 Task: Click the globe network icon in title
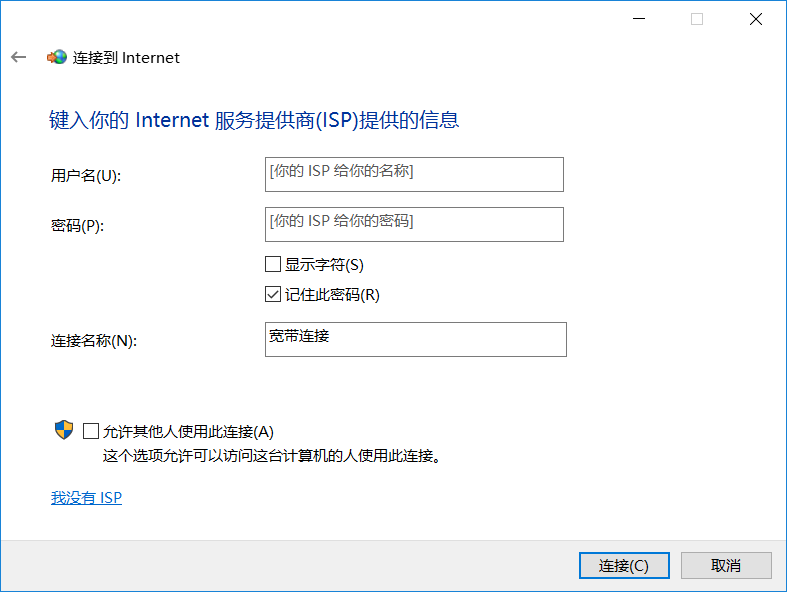(57, 57)
